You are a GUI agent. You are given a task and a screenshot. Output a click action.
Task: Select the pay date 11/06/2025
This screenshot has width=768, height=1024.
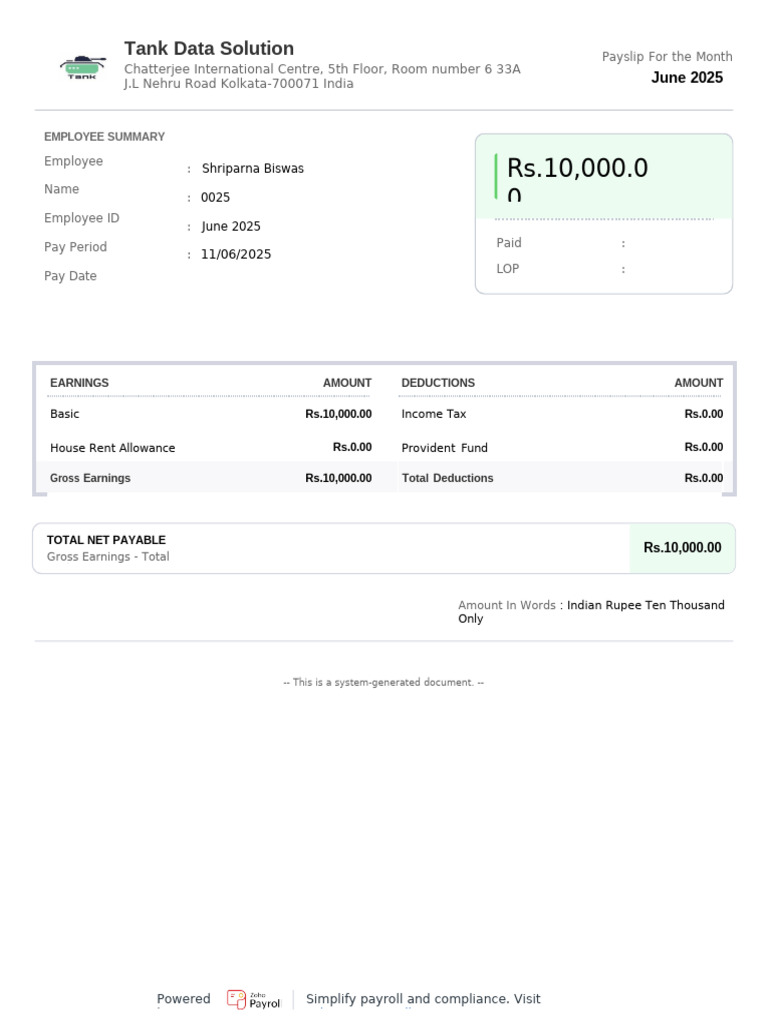tap(236, 254)
